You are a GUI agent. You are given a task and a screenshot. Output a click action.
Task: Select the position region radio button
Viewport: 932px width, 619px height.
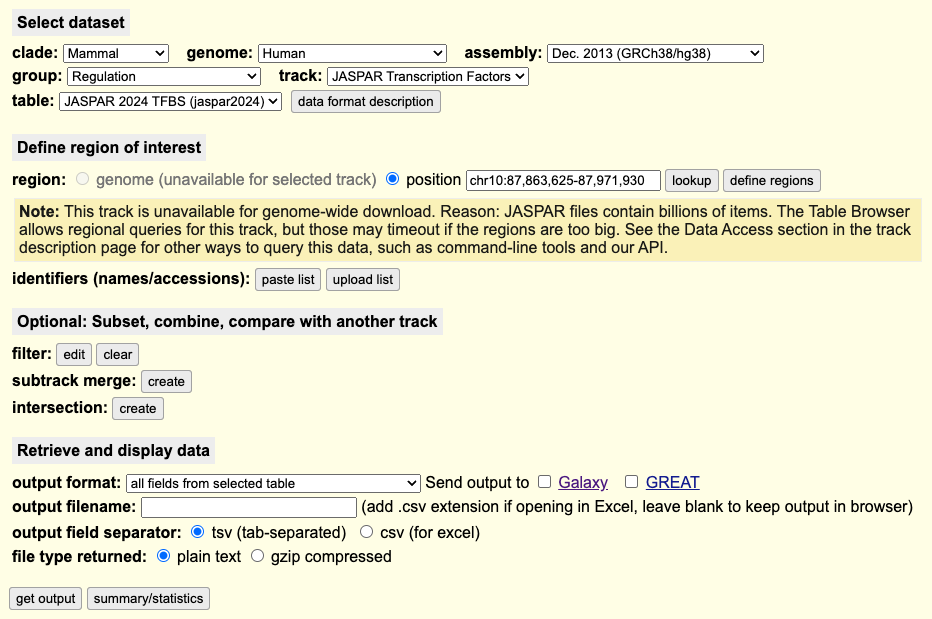[x=393, y=180]
